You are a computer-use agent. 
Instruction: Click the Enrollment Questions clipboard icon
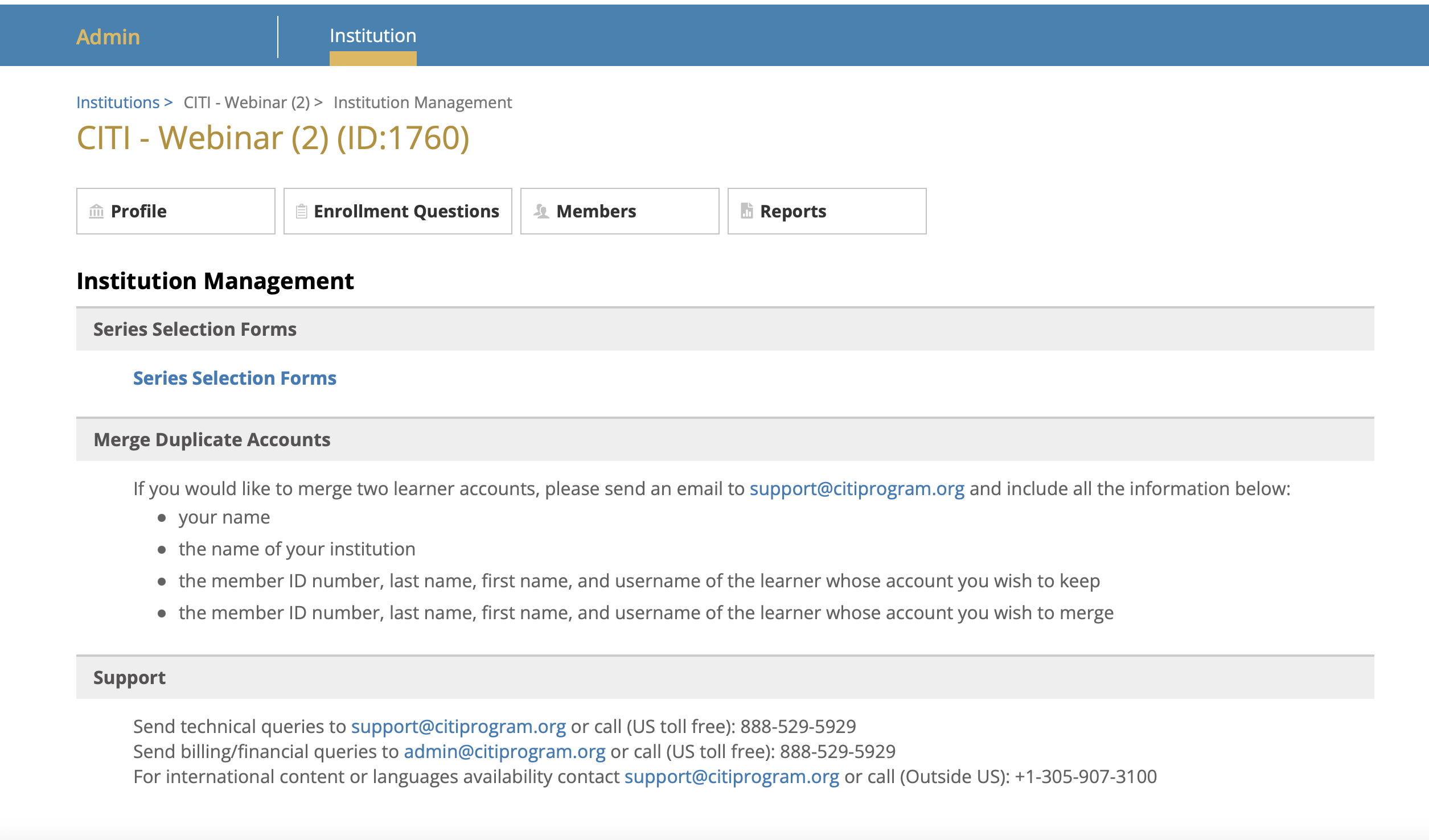[x=301, y=212]
